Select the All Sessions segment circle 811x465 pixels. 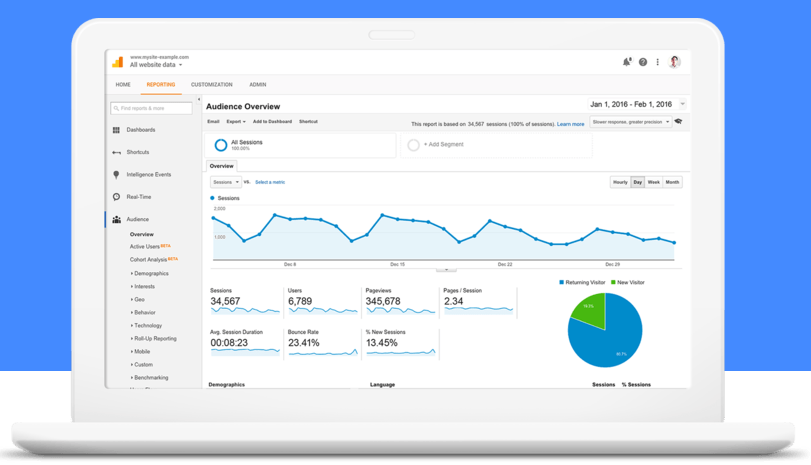[x=221, y=145]
